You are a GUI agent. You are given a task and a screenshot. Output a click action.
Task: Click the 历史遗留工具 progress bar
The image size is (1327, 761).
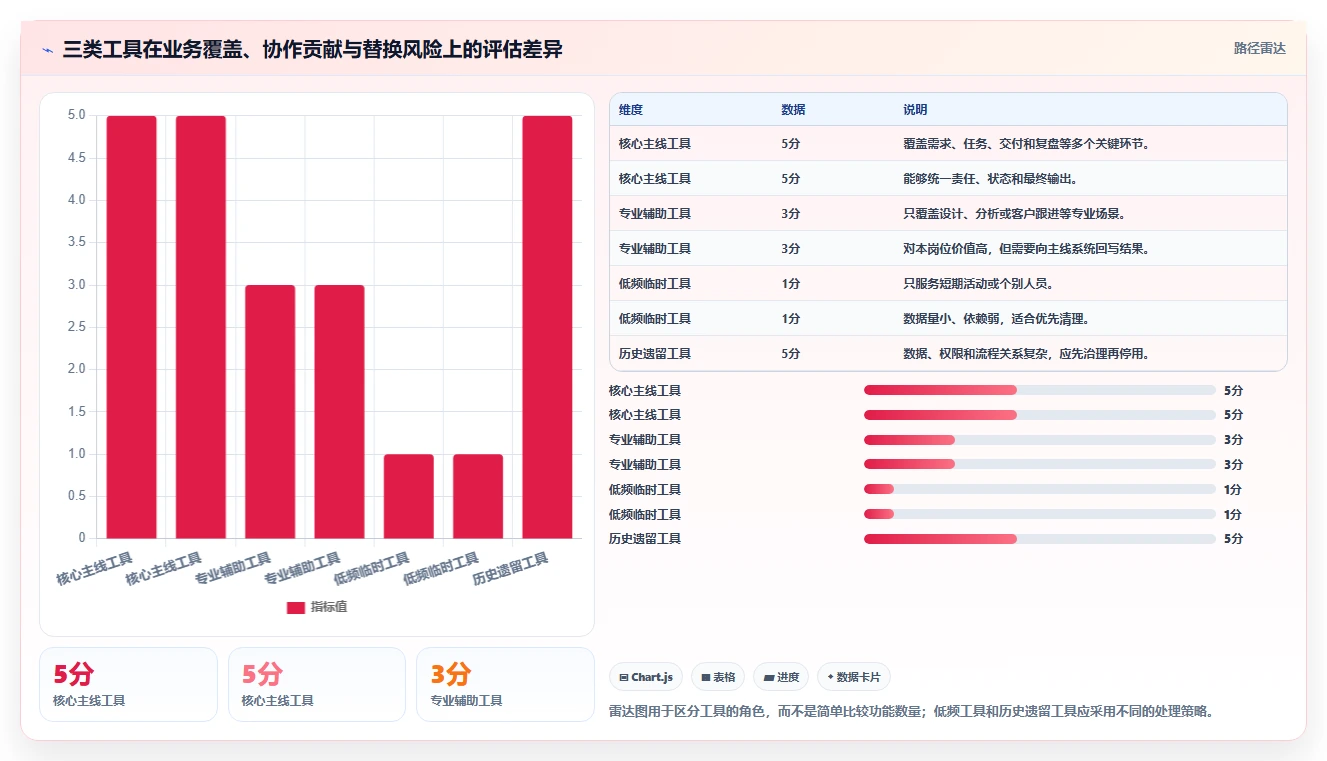(x=1039, y=539)
